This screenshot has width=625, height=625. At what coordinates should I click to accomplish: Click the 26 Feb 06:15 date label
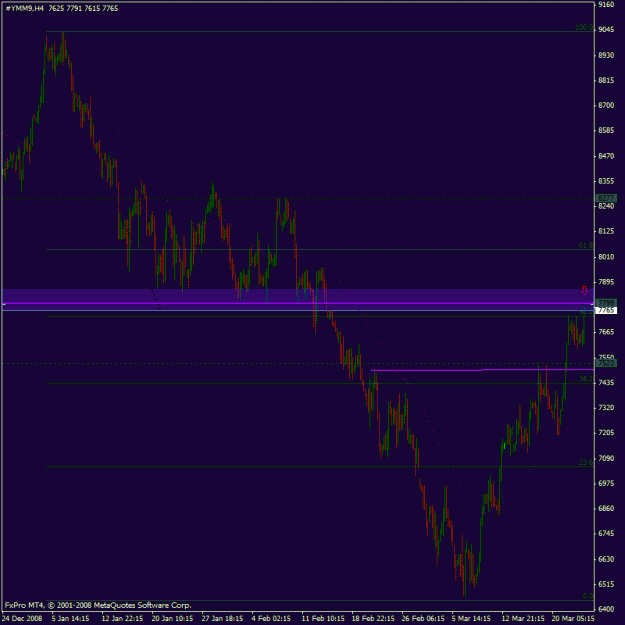pos(423,619)
